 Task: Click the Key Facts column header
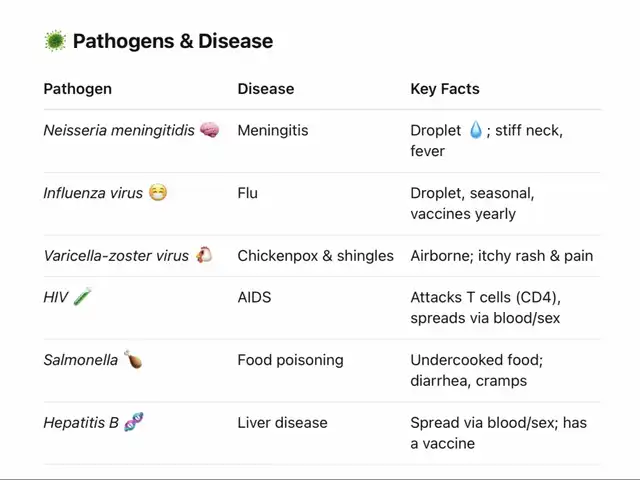pyautogui.click(x=445, y=89)
